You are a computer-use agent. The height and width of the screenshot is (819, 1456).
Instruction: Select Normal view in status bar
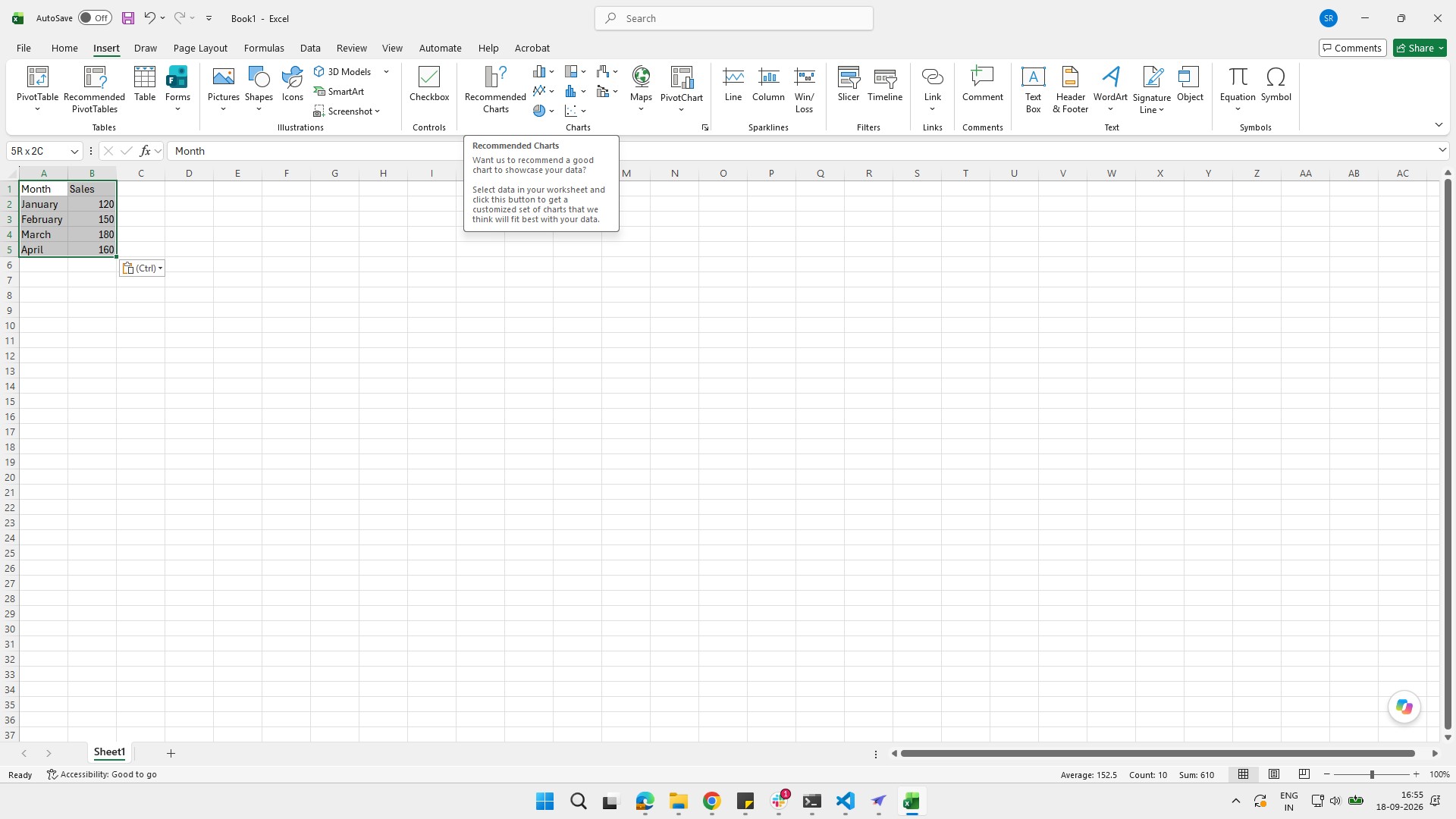pos(1244,774)
